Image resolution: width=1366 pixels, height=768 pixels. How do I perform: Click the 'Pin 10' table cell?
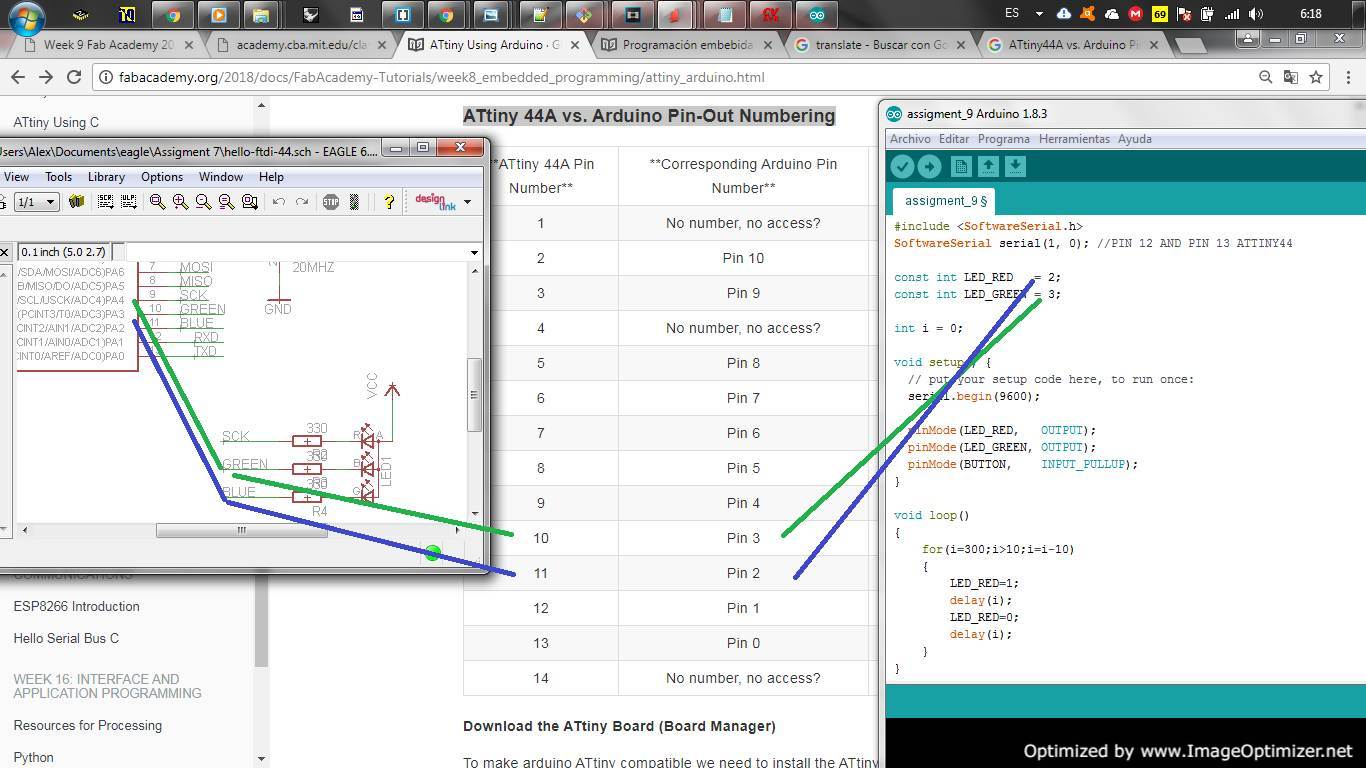click(743, 258)
